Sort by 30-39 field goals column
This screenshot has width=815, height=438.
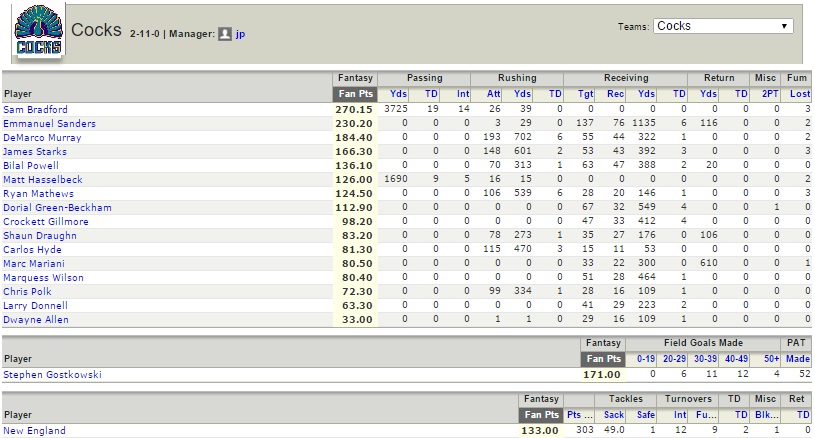705,359
